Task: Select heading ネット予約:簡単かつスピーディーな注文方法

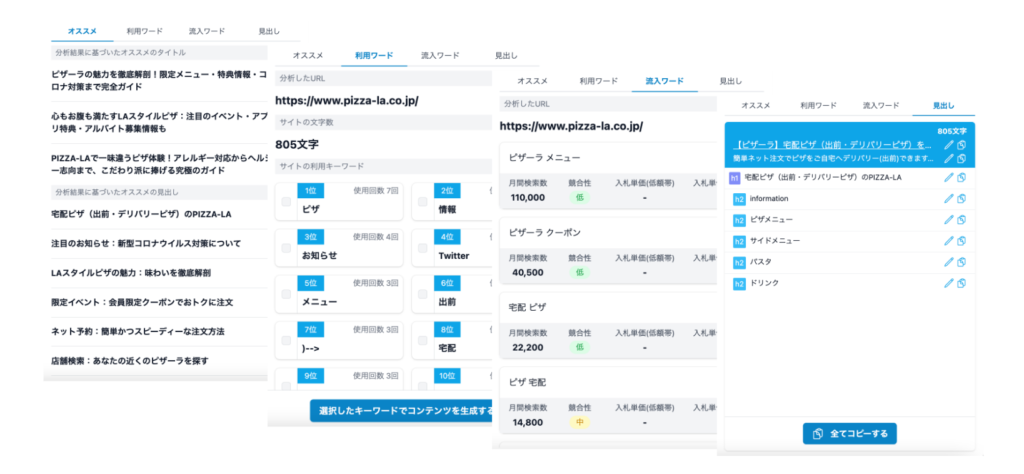Action: [138, 331]
